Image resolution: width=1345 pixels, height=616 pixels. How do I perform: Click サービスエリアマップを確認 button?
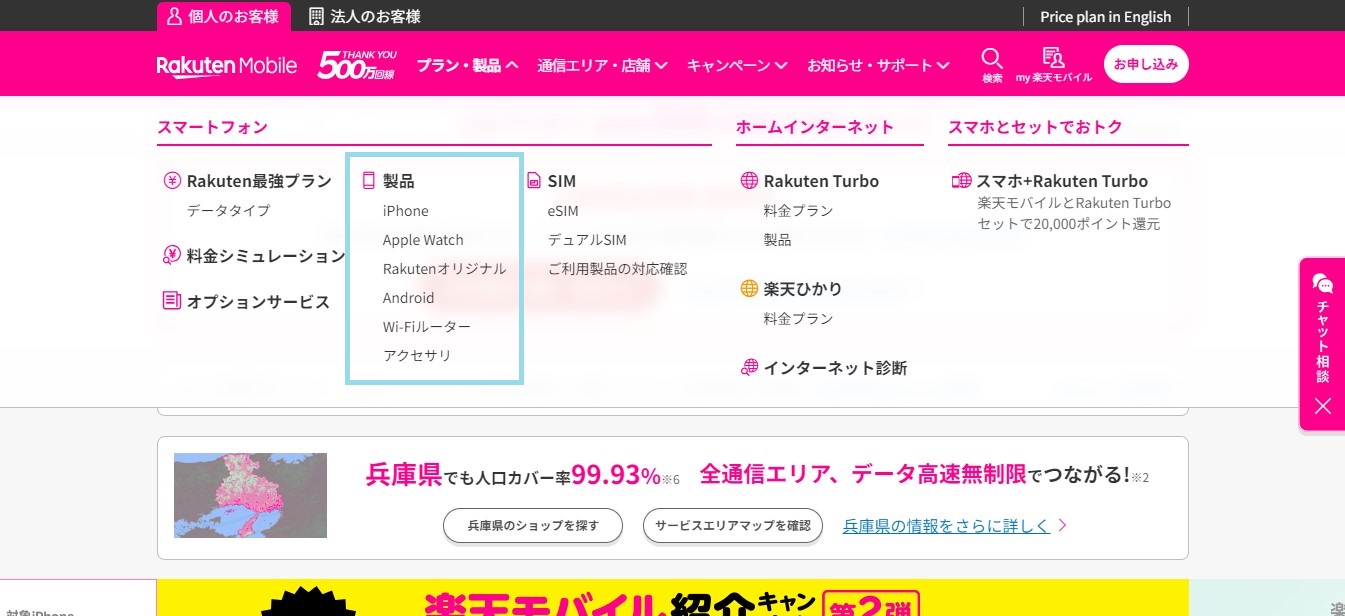(733, 525)
